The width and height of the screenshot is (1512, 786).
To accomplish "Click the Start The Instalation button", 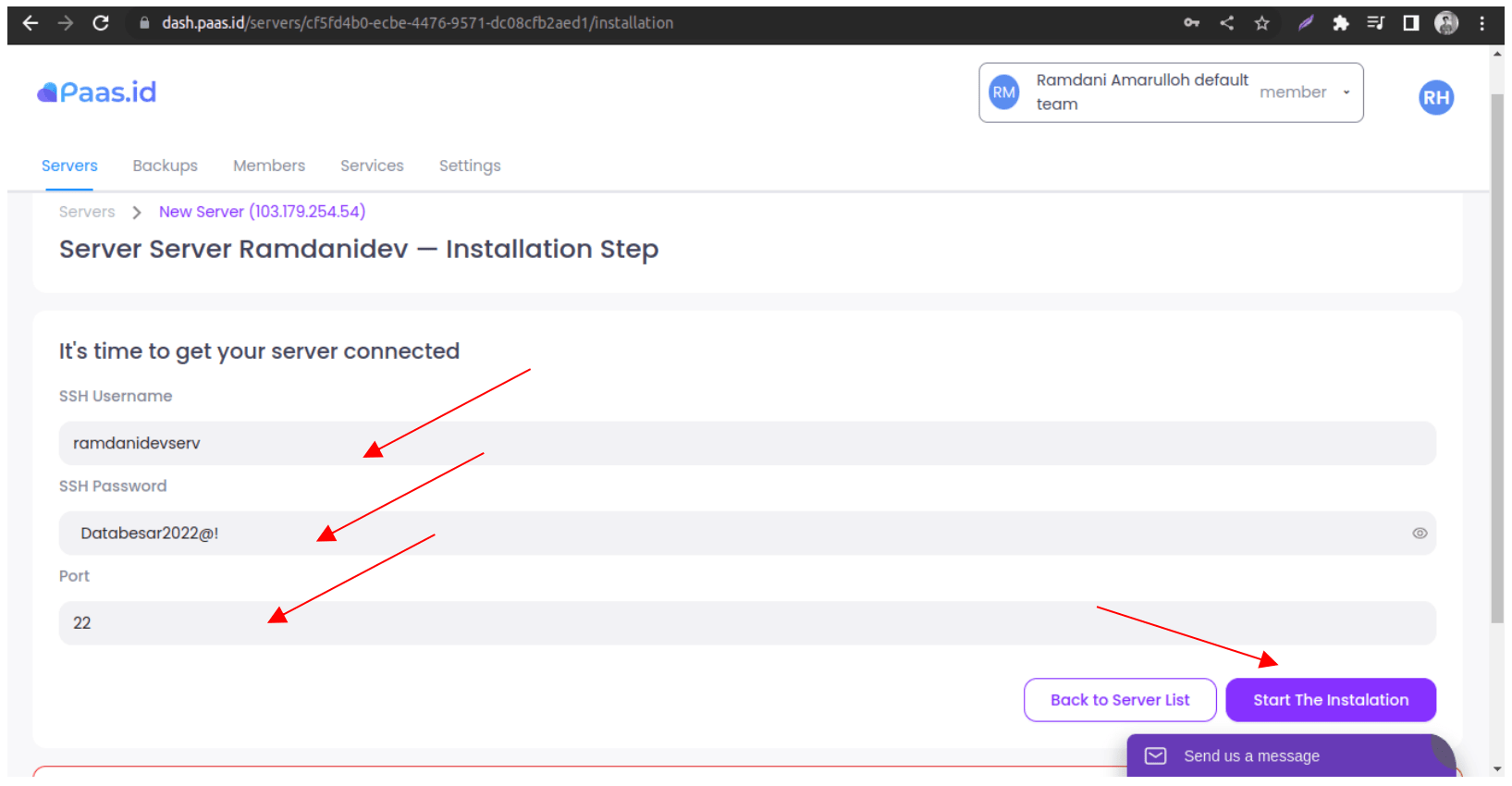I will (1330, 700).
